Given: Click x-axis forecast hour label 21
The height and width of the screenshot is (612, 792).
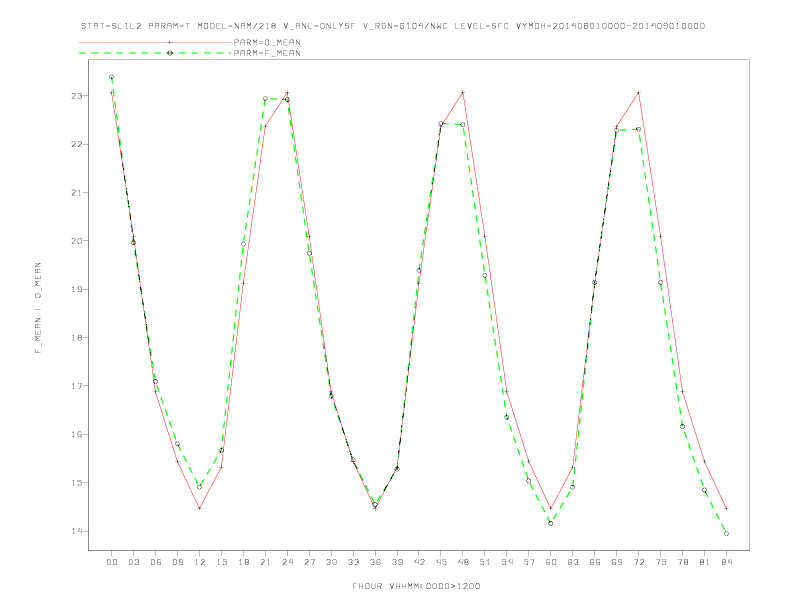Looking at the screenshot, I should coord(265,562).
